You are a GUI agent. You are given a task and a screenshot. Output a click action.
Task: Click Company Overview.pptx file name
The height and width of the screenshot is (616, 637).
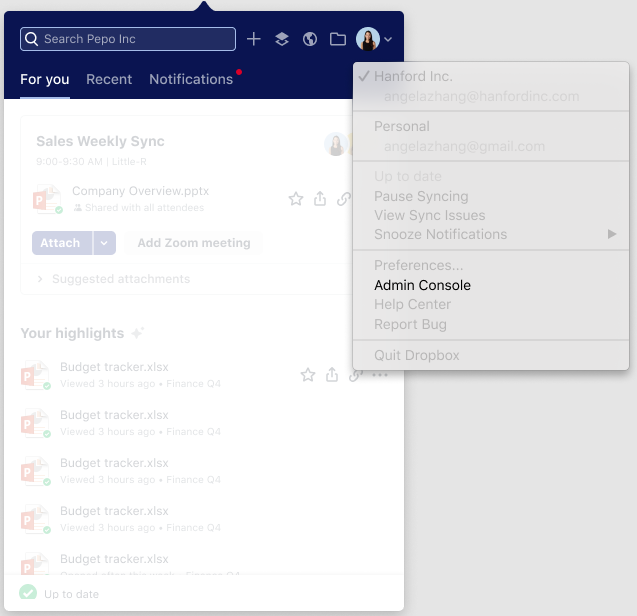140,191
